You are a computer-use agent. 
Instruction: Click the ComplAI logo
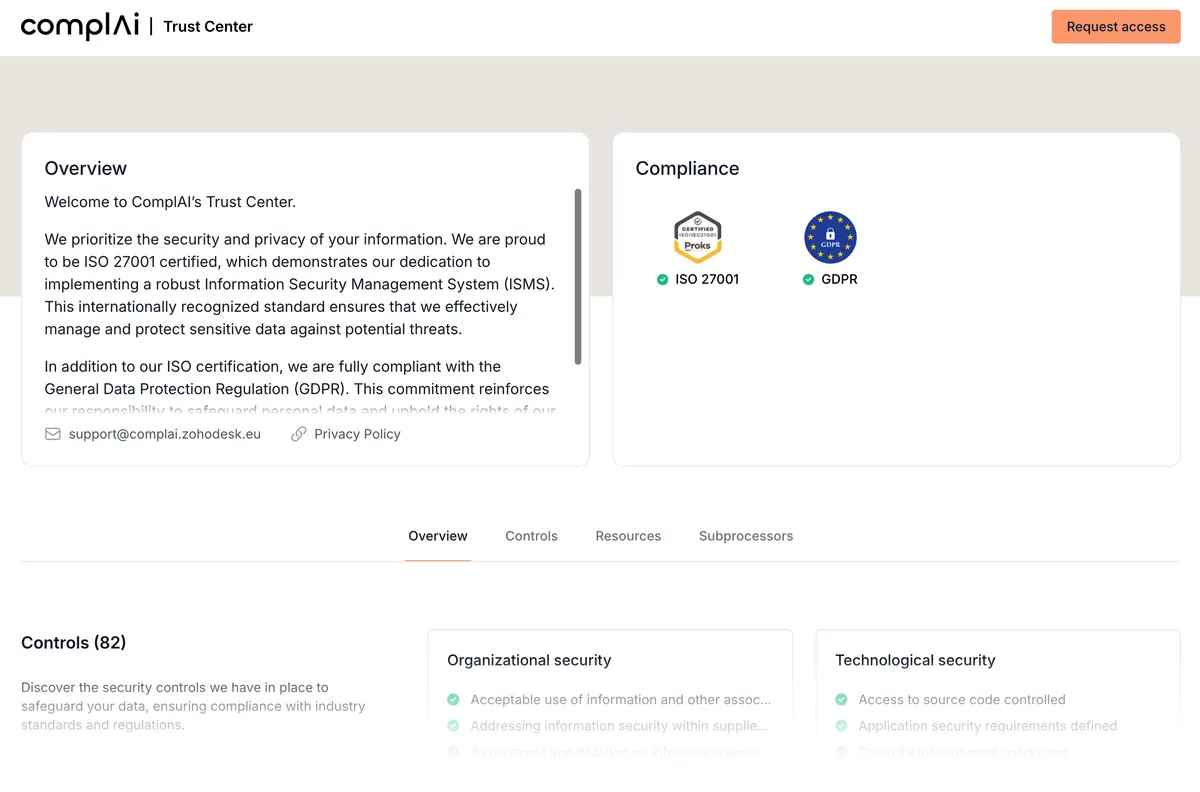click(80, 26)
